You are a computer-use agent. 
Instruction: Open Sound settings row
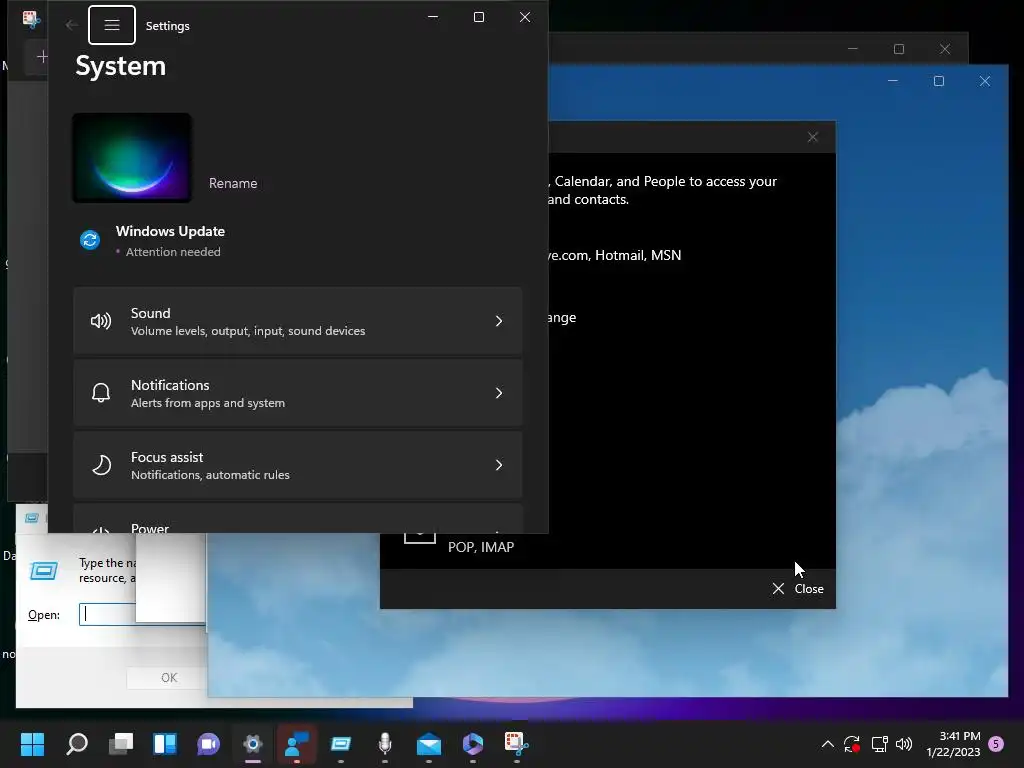click(298, 321)
